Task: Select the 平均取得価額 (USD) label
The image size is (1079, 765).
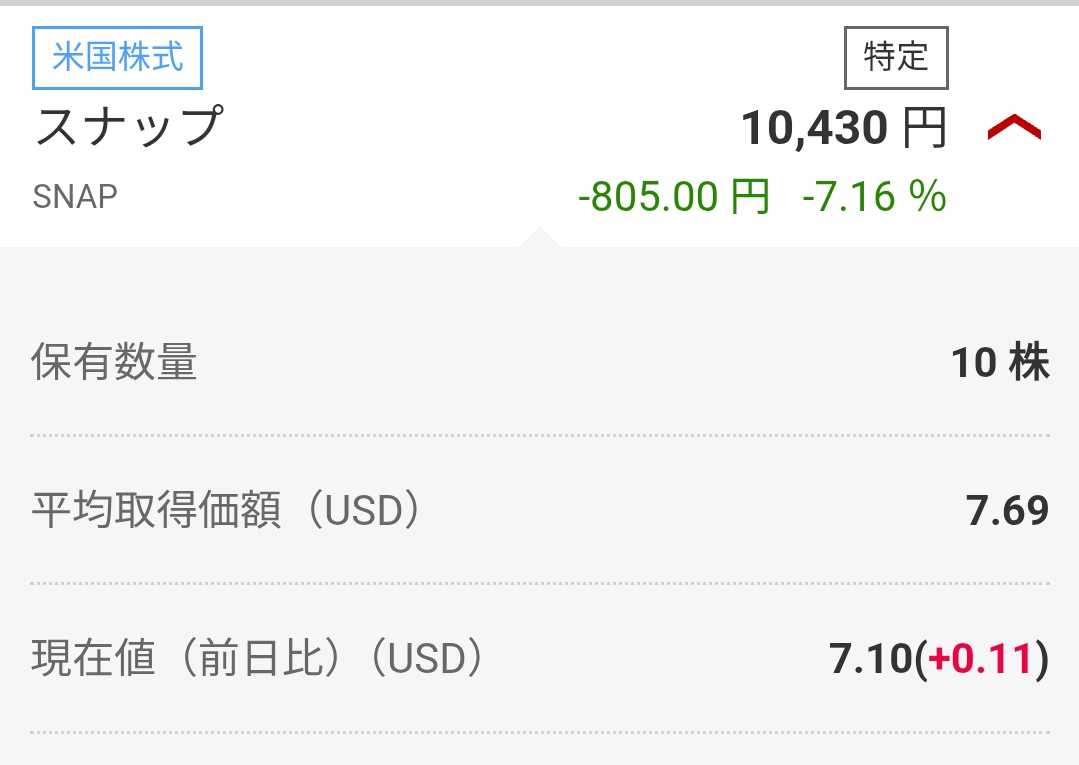Action: [226, 511]
